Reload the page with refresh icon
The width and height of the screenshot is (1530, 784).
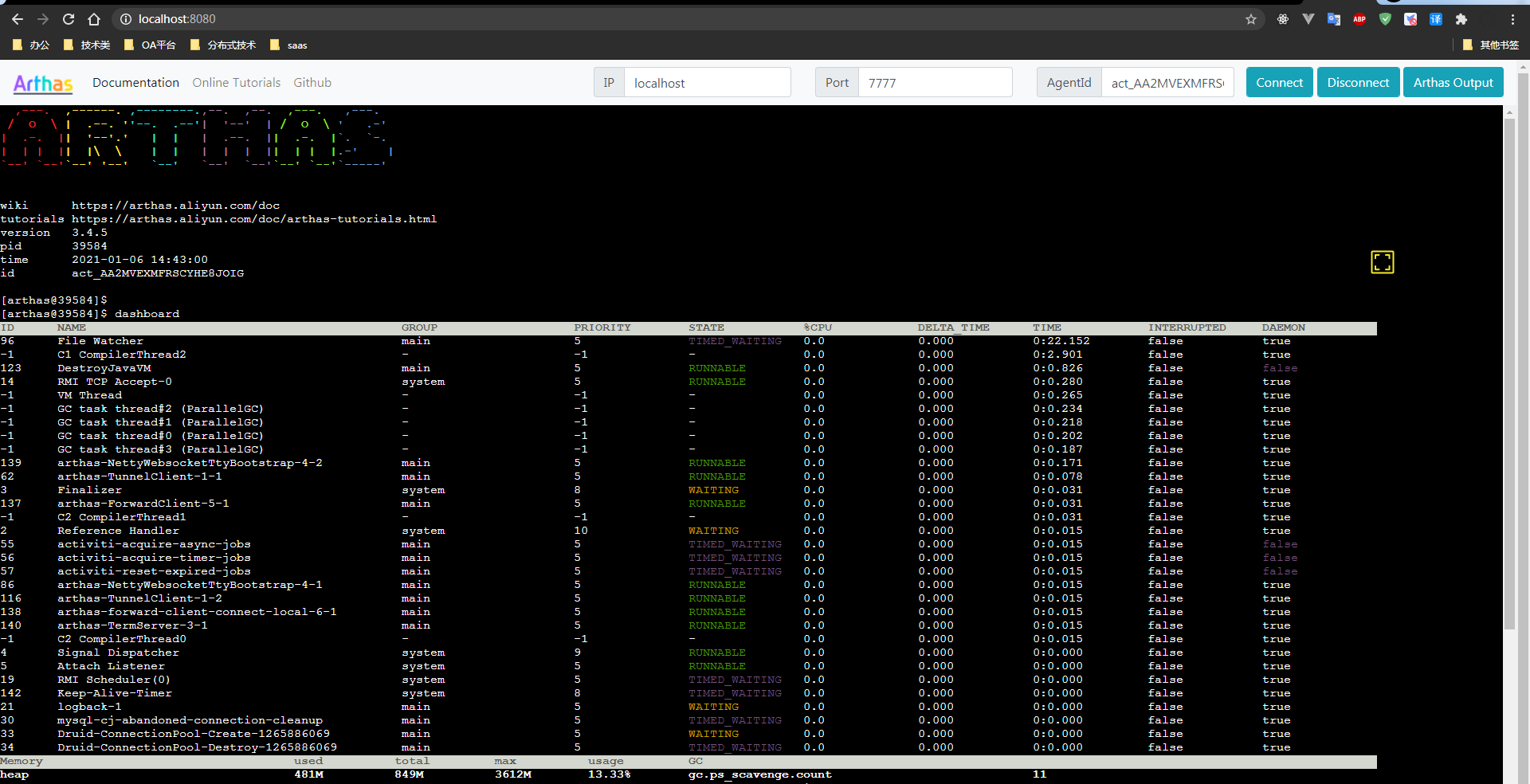[69, 19]
